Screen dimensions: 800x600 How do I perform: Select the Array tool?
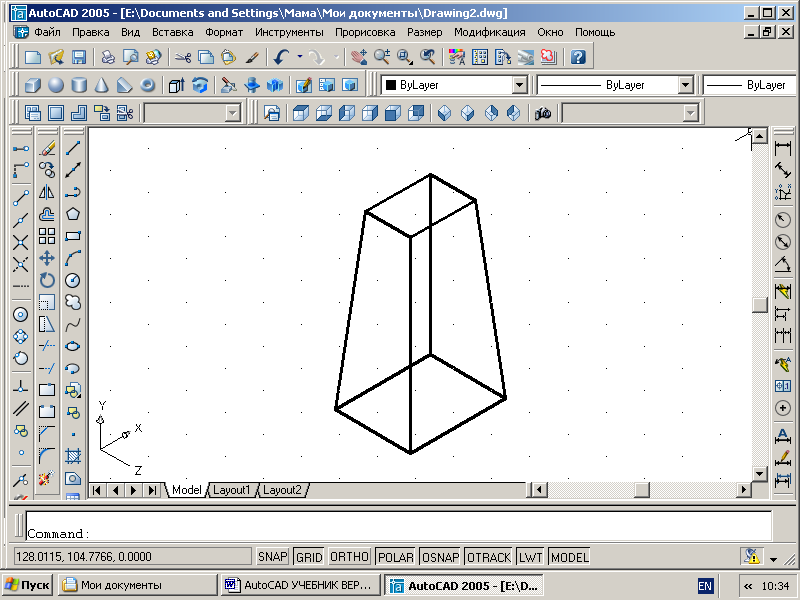pyautogui.click(x=47, y=236)
